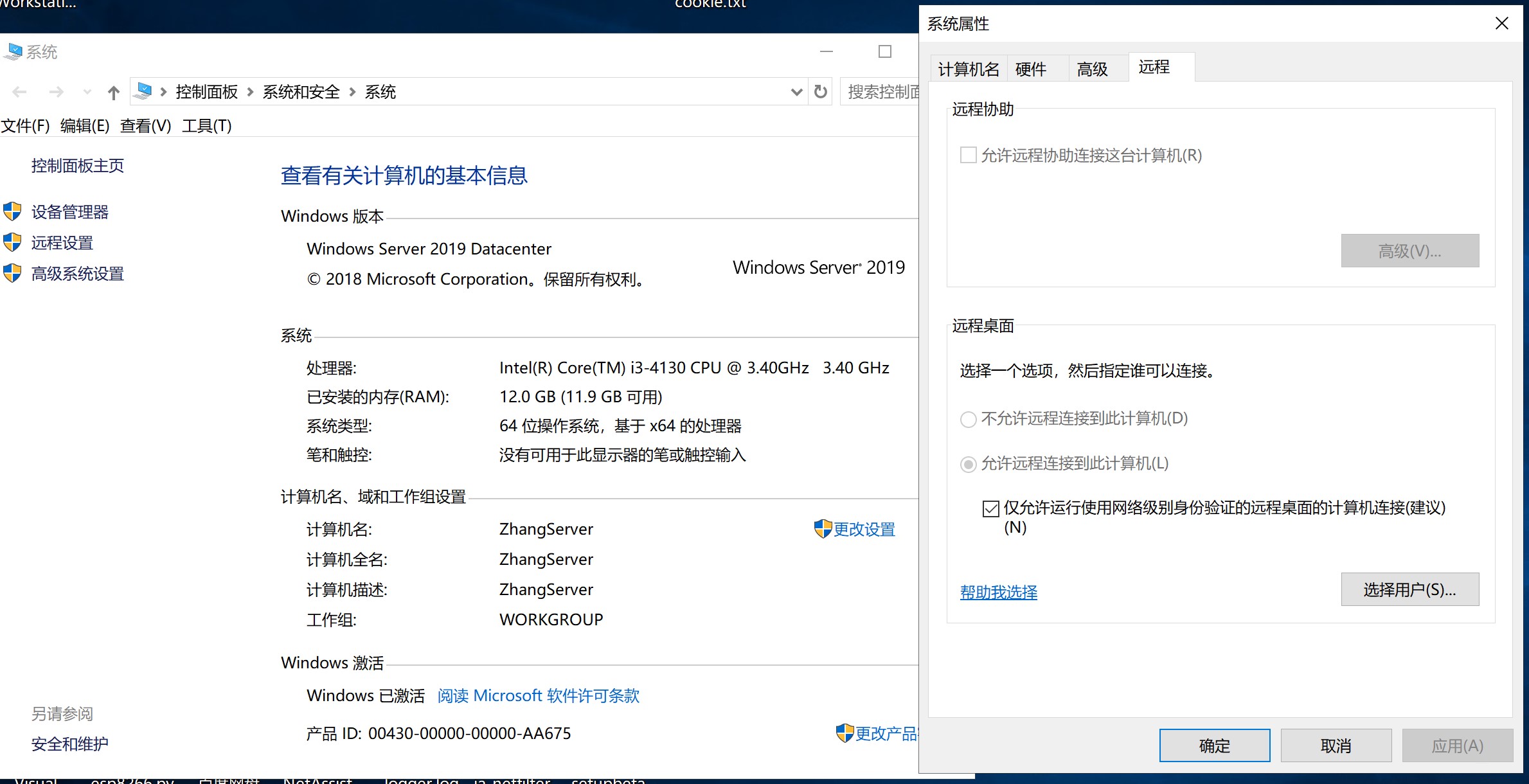Click the 搜索控制面板 search field
1529x784 pixels.
click(x=881, y=92)
